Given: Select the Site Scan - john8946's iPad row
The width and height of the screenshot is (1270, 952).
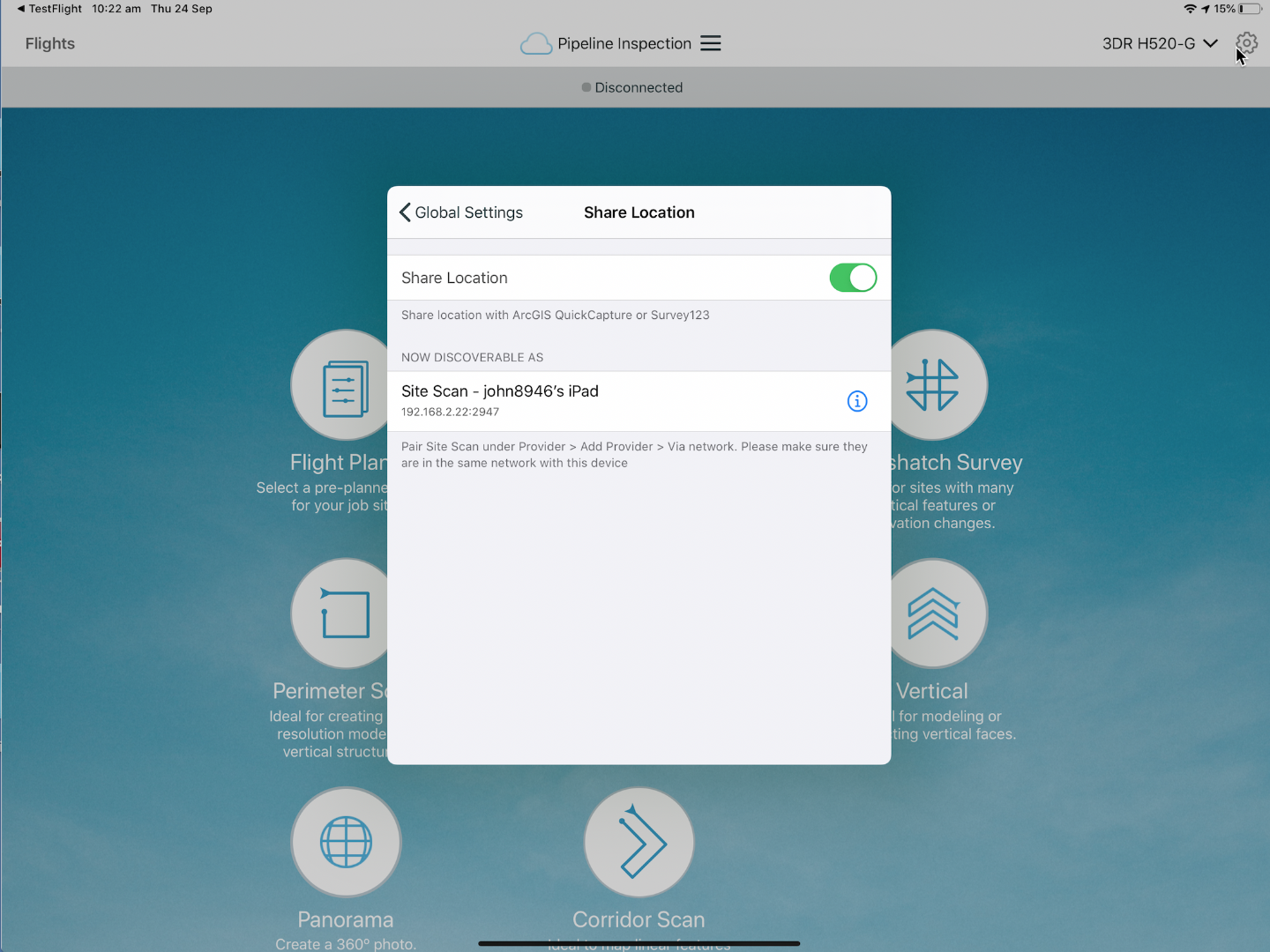Looking at the screenshot, I should click(x=639, y=401).
